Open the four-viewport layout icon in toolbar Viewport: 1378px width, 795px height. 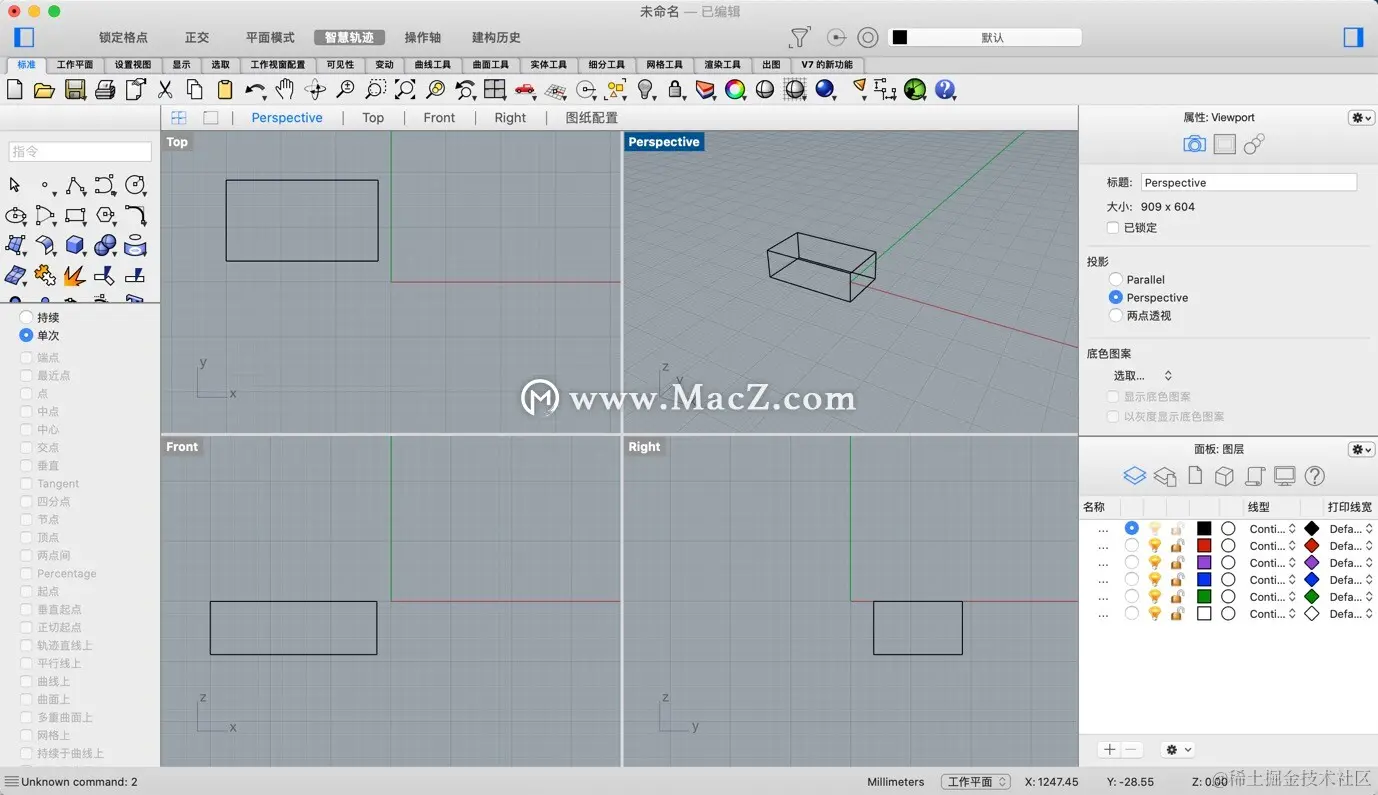click(x=495, y=90)
